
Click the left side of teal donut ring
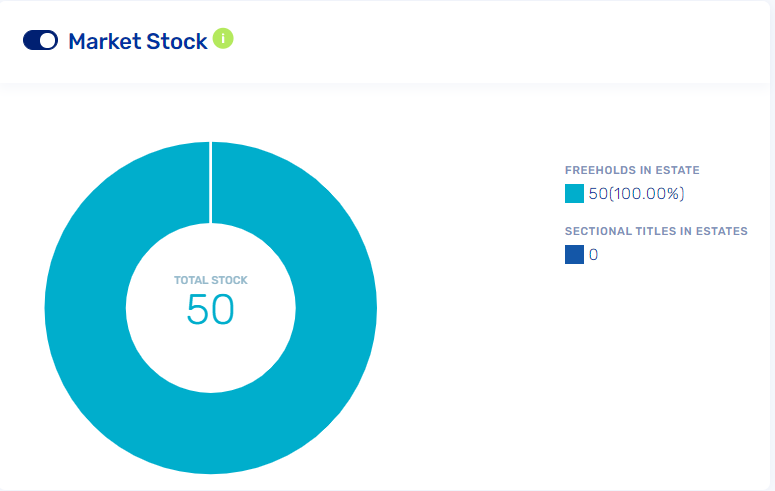point(85,308)
